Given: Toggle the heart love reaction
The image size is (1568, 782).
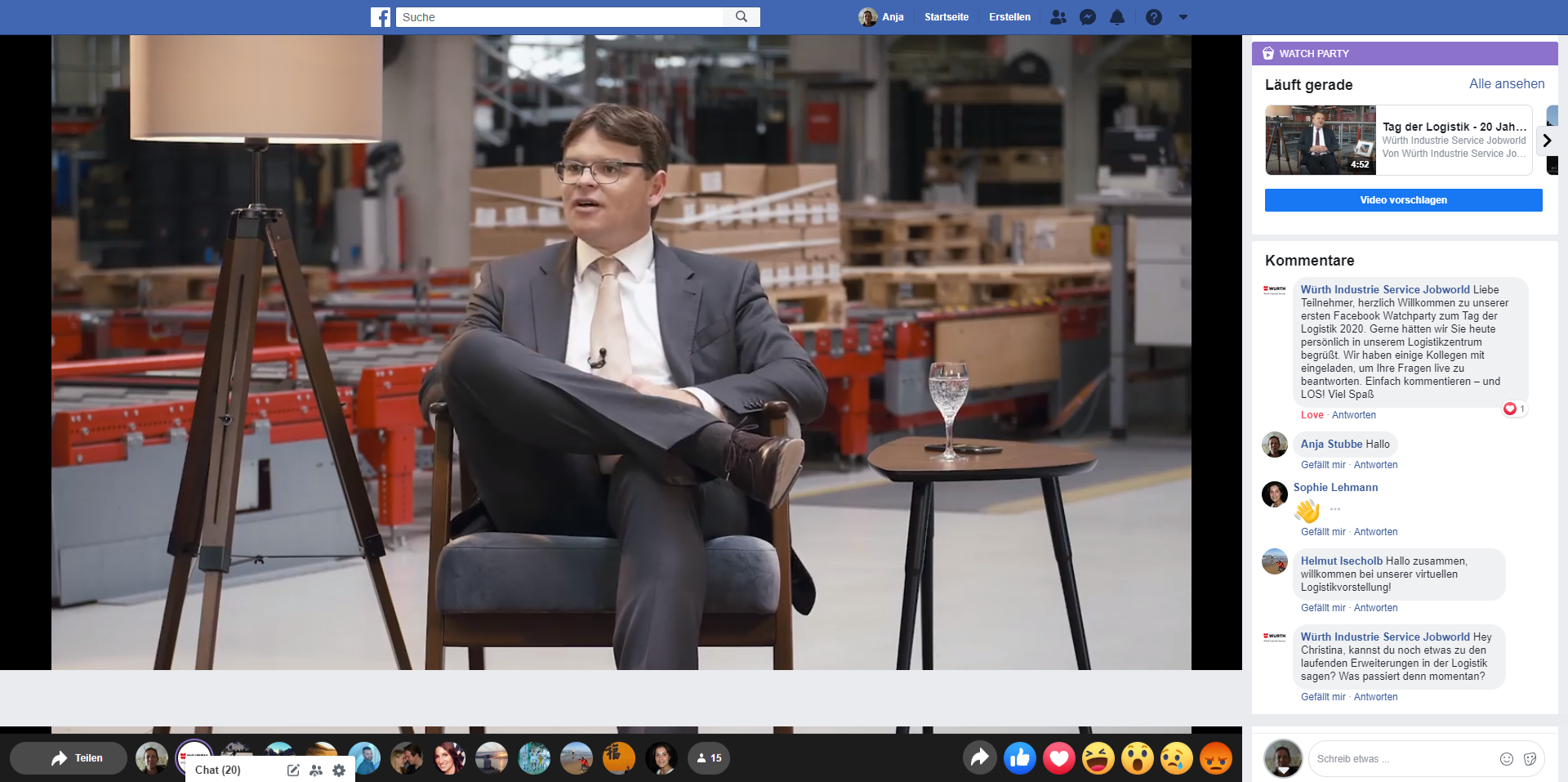Looking at the screenshot, I should point(1058,758).
